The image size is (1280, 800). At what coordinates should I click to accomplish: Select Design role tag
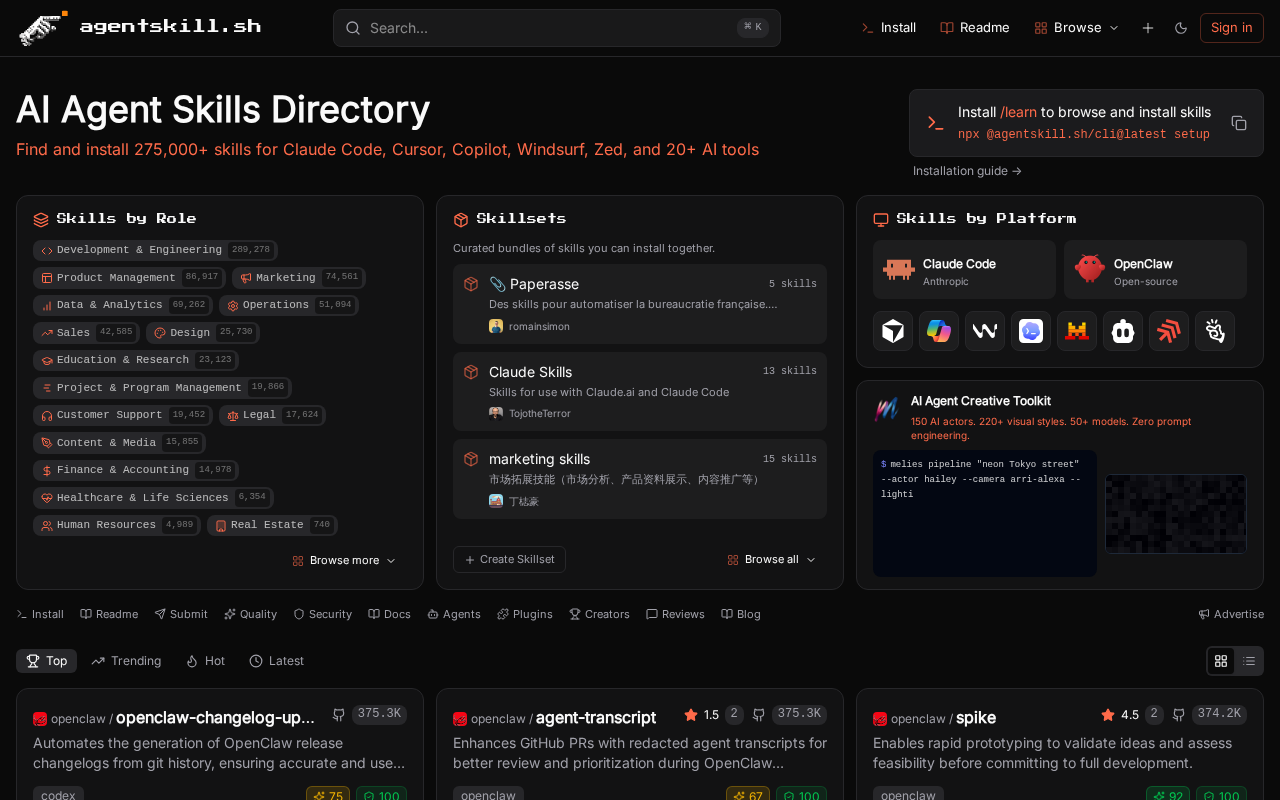203,332
